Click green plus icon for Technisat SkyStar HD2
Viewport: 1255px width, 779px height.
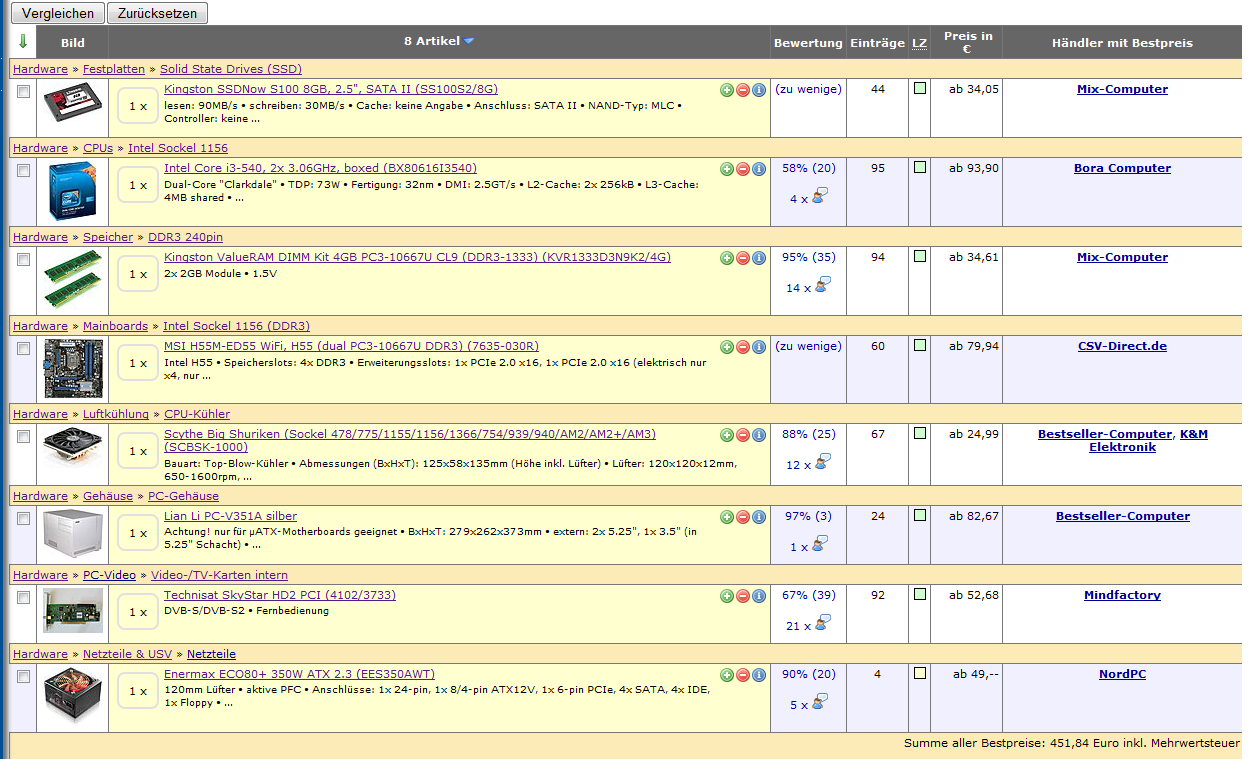pos(727,596)
